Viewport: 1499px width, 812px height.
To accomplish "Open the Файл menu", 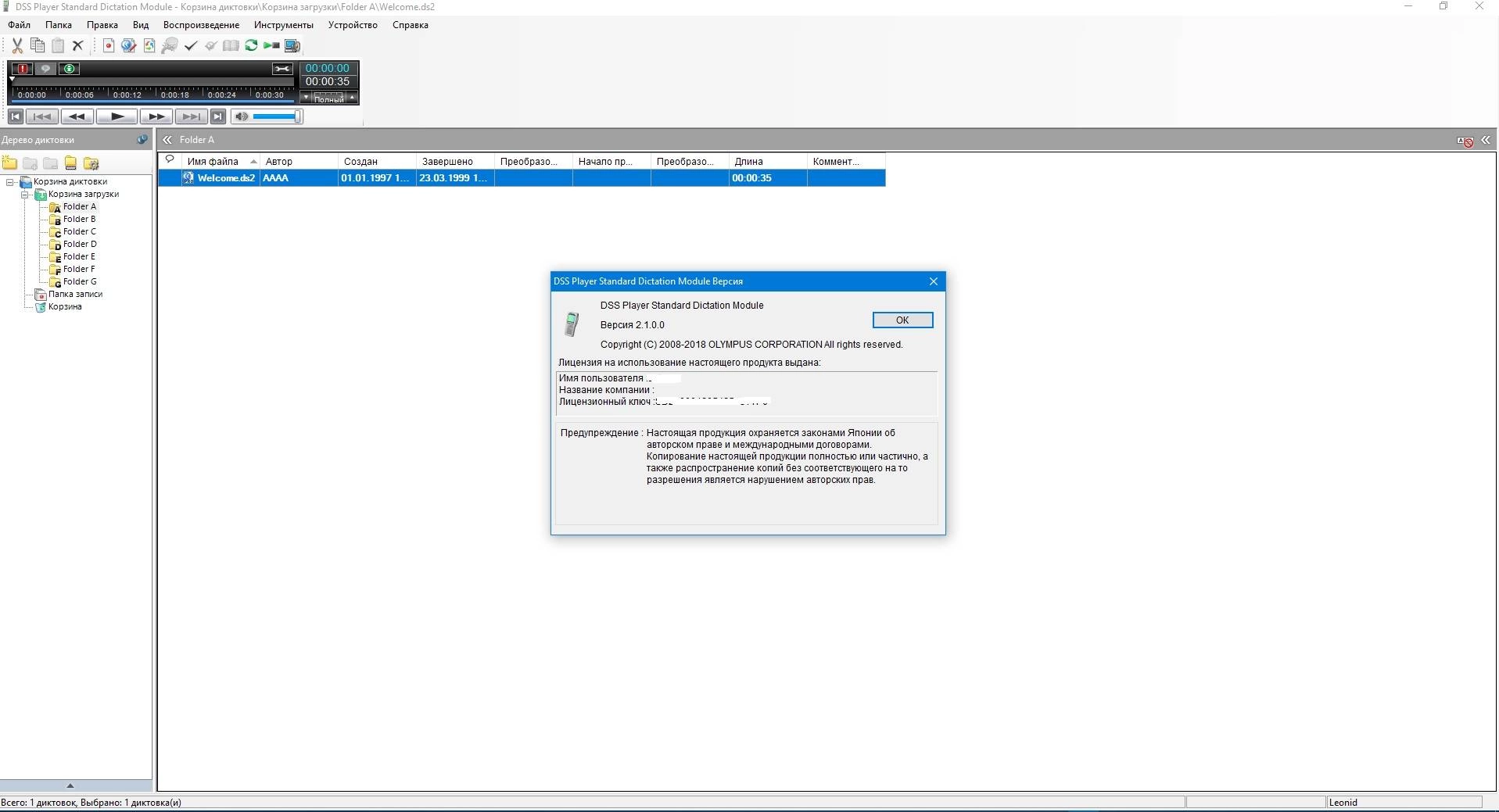I will coord(20,25).
